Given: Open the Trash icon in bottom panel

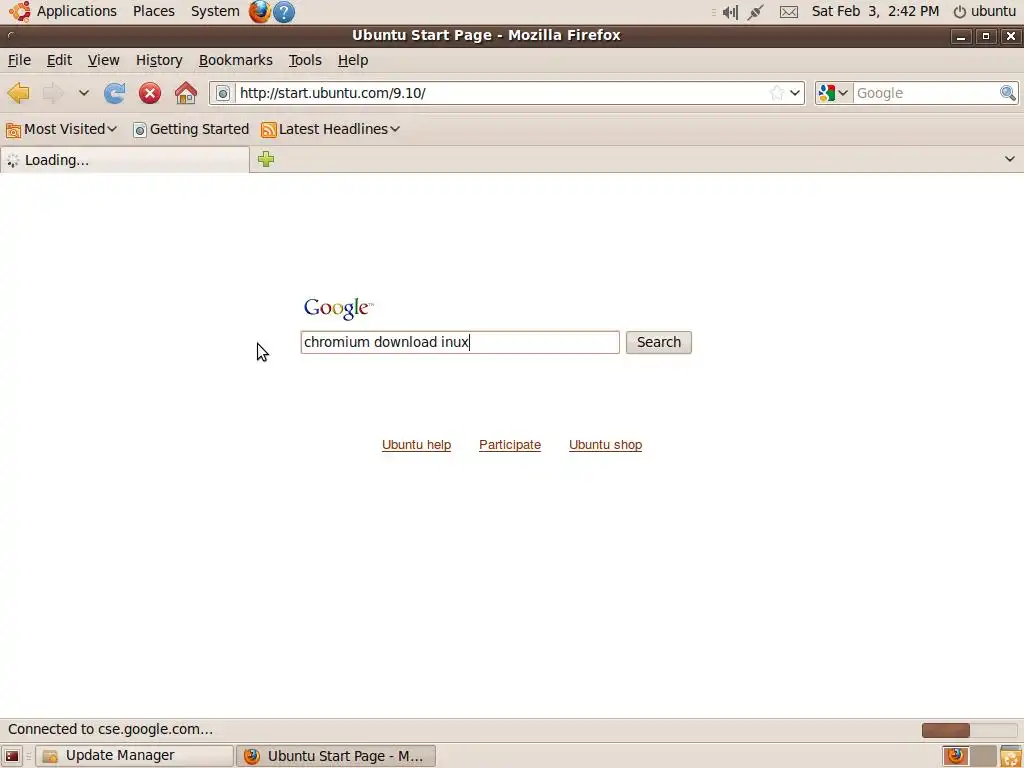Looking at the screenshot, I should (1010, 756).
